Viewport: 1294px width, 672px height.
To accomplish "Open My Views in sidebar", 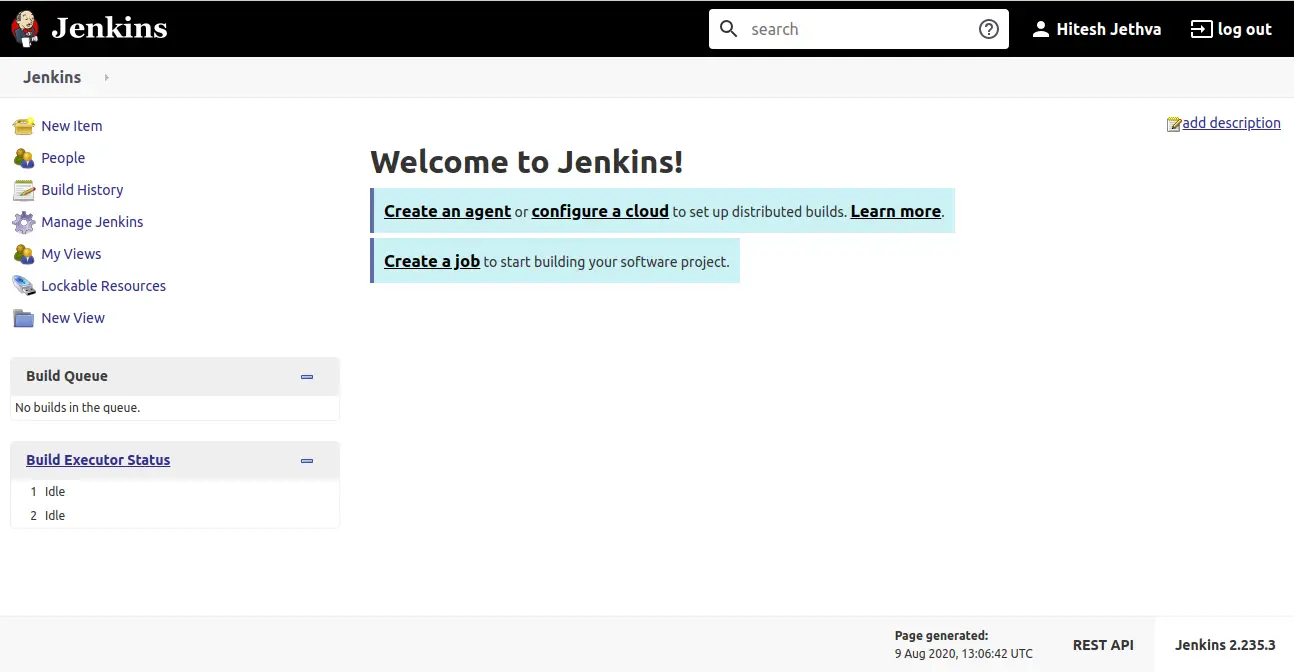I will pyautogui.click(x=71, y=254).
